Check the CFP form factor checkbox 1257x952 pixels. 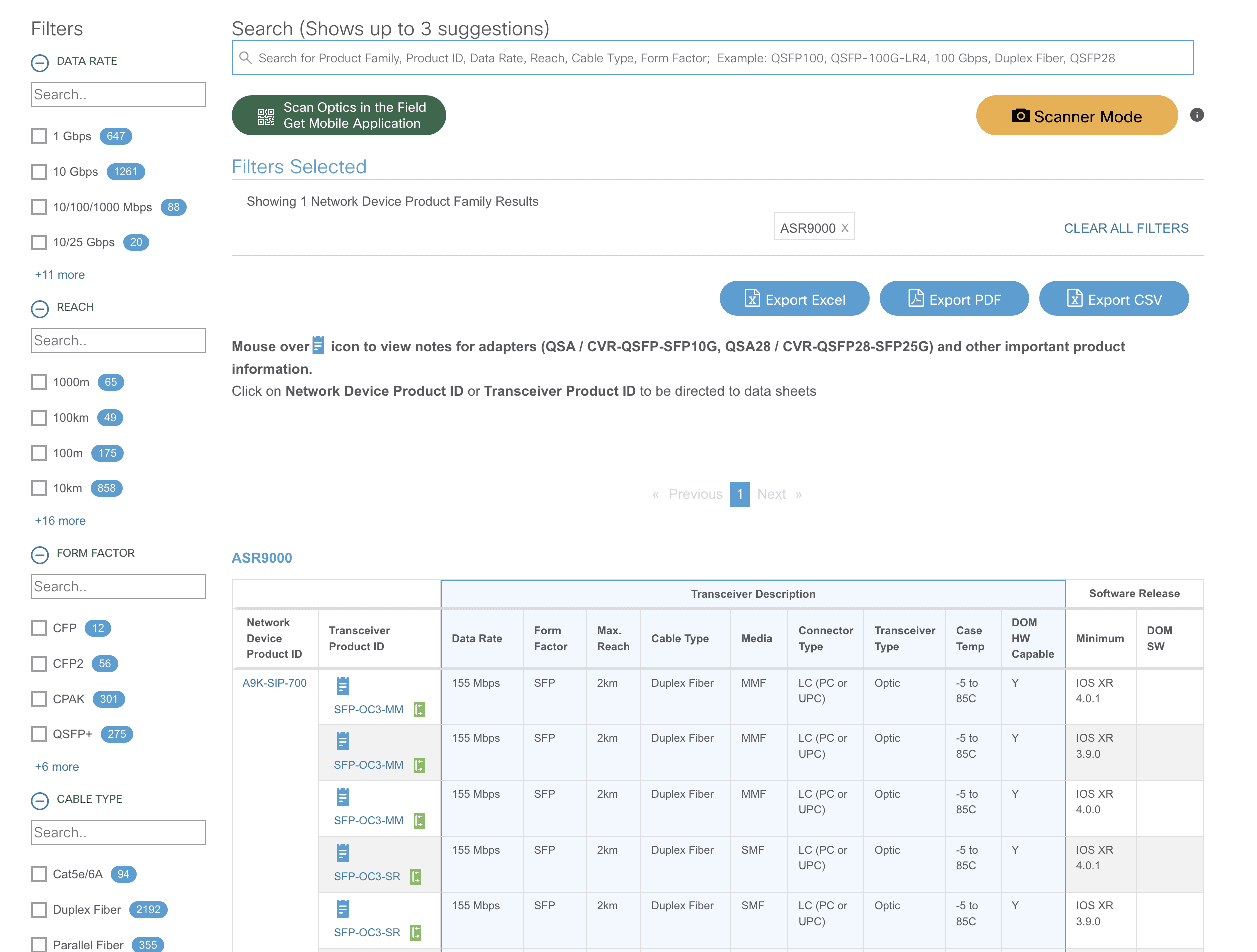click(x=38, y=628)
